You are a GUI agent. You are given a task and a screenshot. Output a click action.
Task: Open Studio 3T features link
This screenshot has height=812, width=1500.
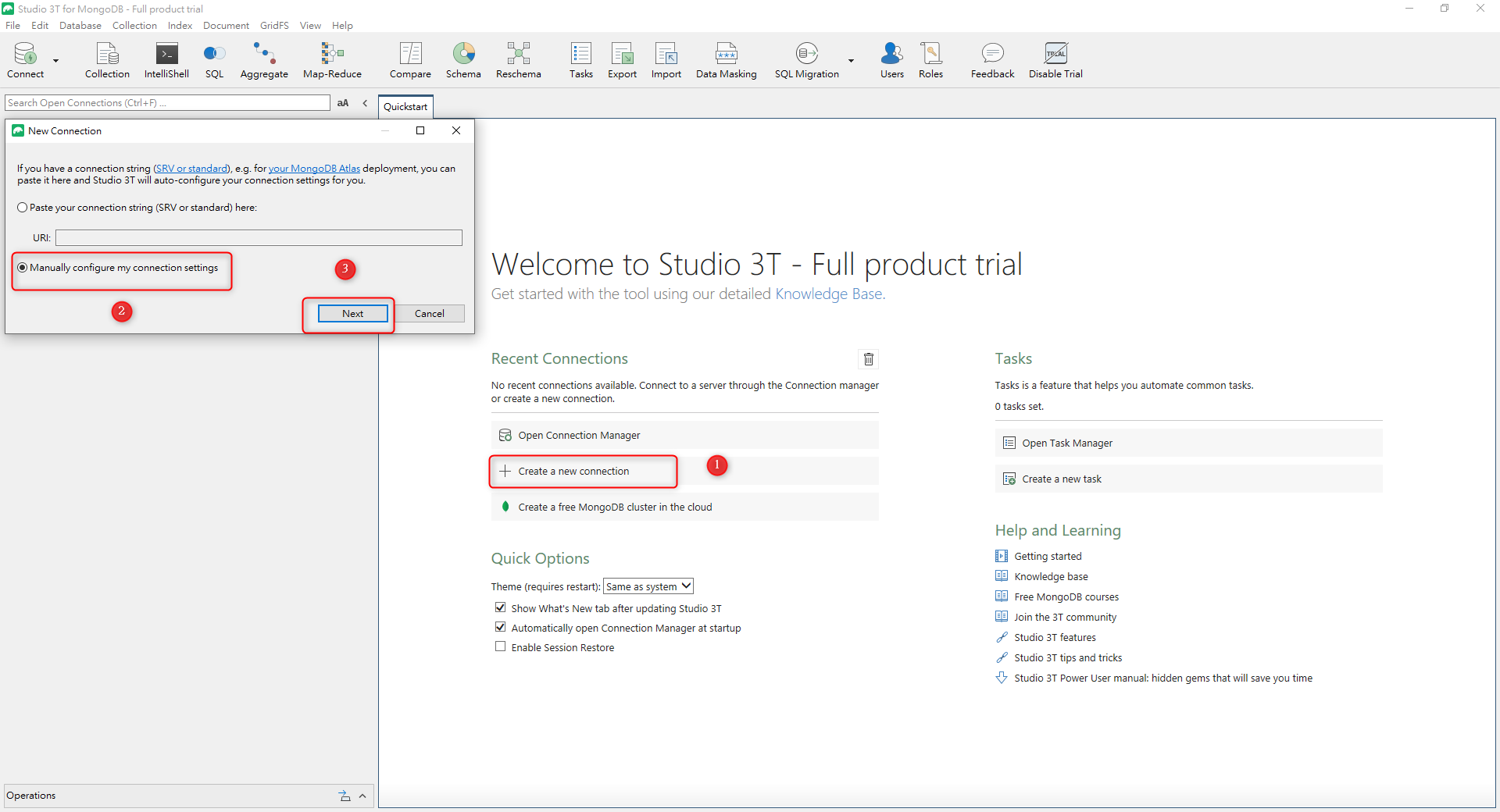coord(1055,638)
